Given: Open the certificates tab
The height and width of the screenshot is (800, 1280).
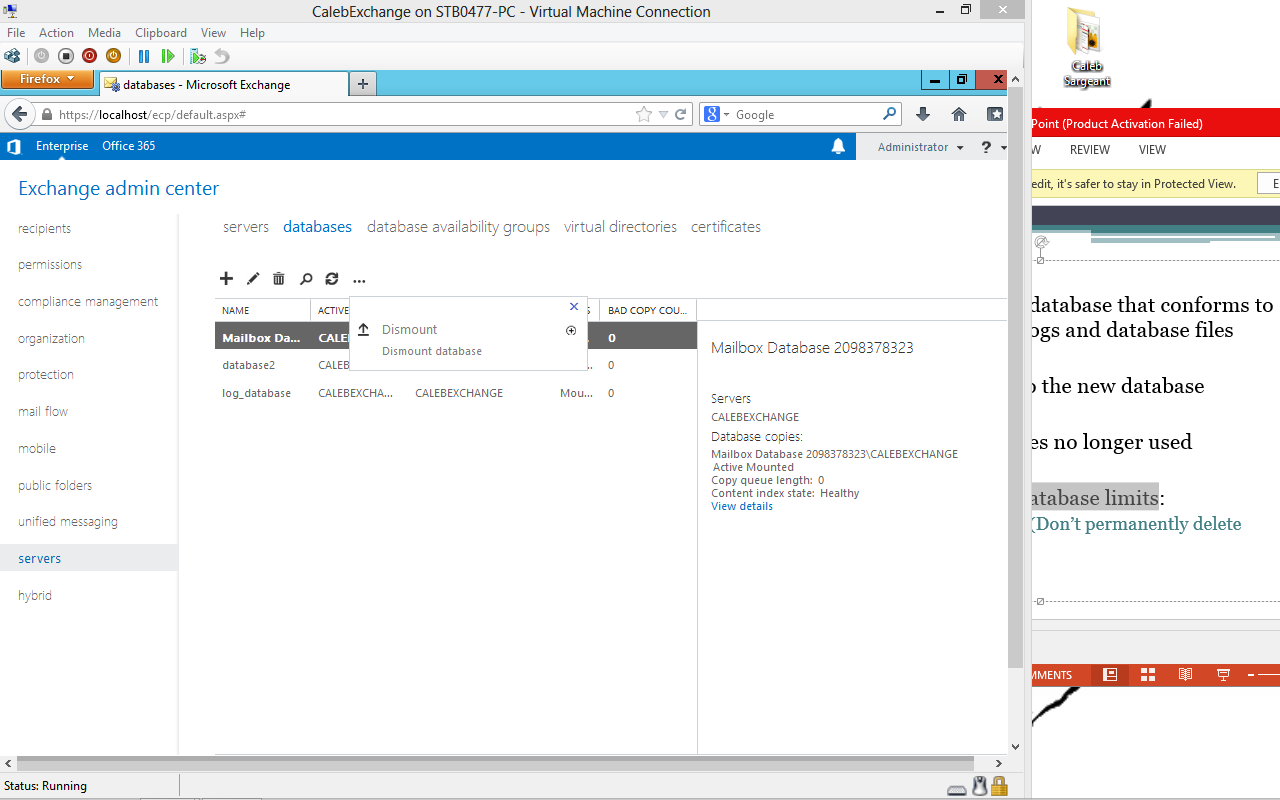Looking at the screenshot, I should pos(726,227).
